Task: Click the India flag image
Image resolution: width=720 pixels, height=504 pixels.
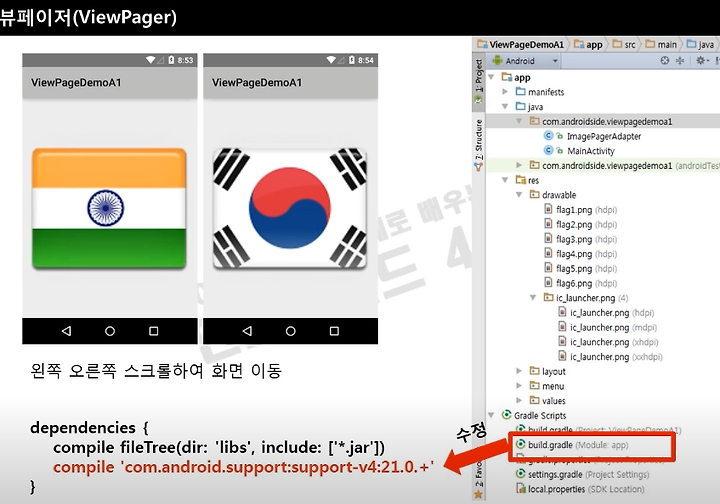Action: 109,208
